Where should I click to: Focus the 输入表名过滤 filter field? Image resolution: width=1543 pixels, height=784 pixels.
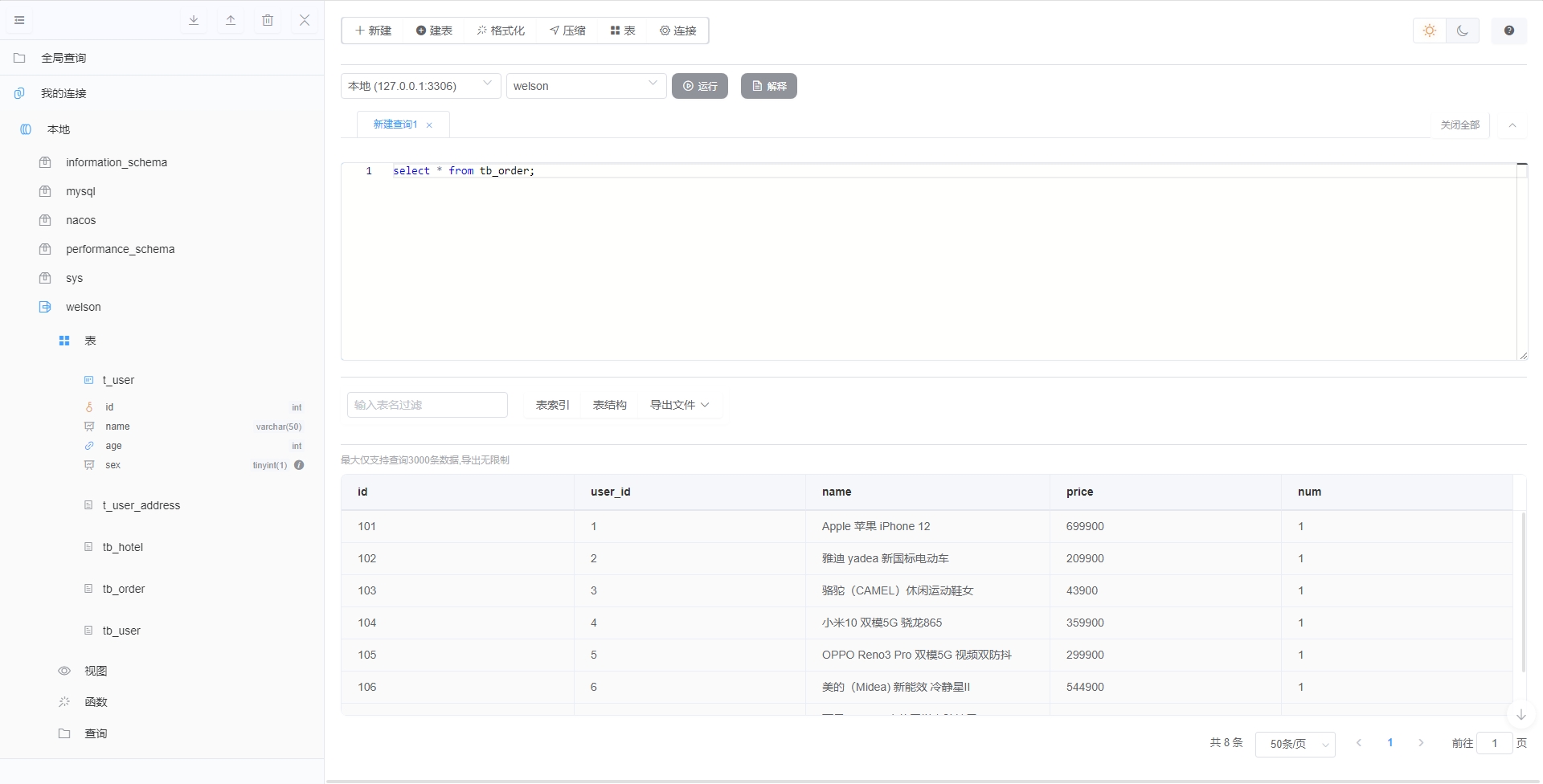click(428, 405)
